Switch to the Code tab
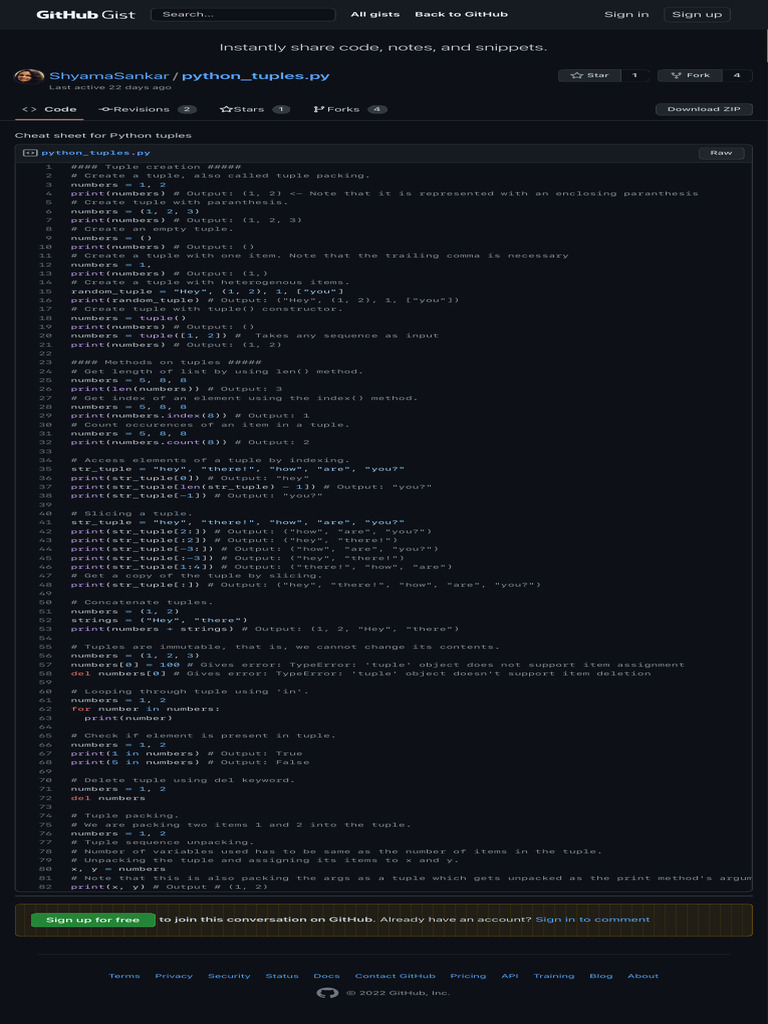Viewport: 768px width, 1024px height. [50, 109]
